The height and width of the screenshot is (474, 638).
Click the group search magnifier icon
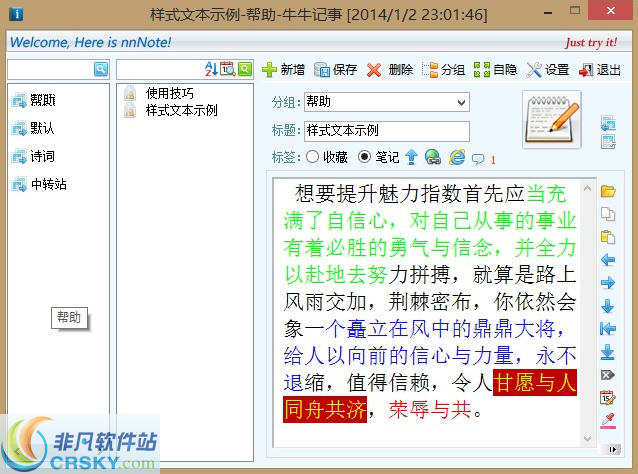pyautogui.click(x=101, y=69)
